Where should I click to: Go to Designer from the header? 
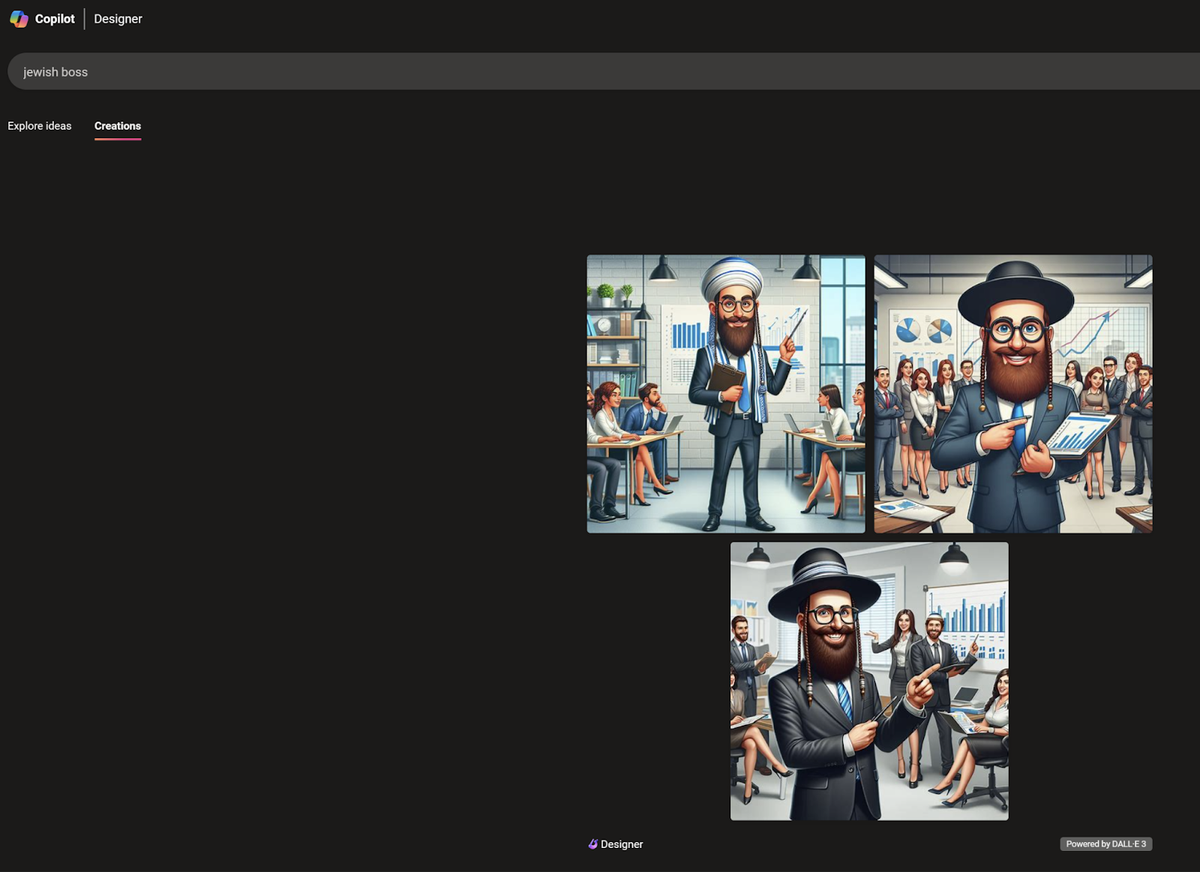point(118,19)
